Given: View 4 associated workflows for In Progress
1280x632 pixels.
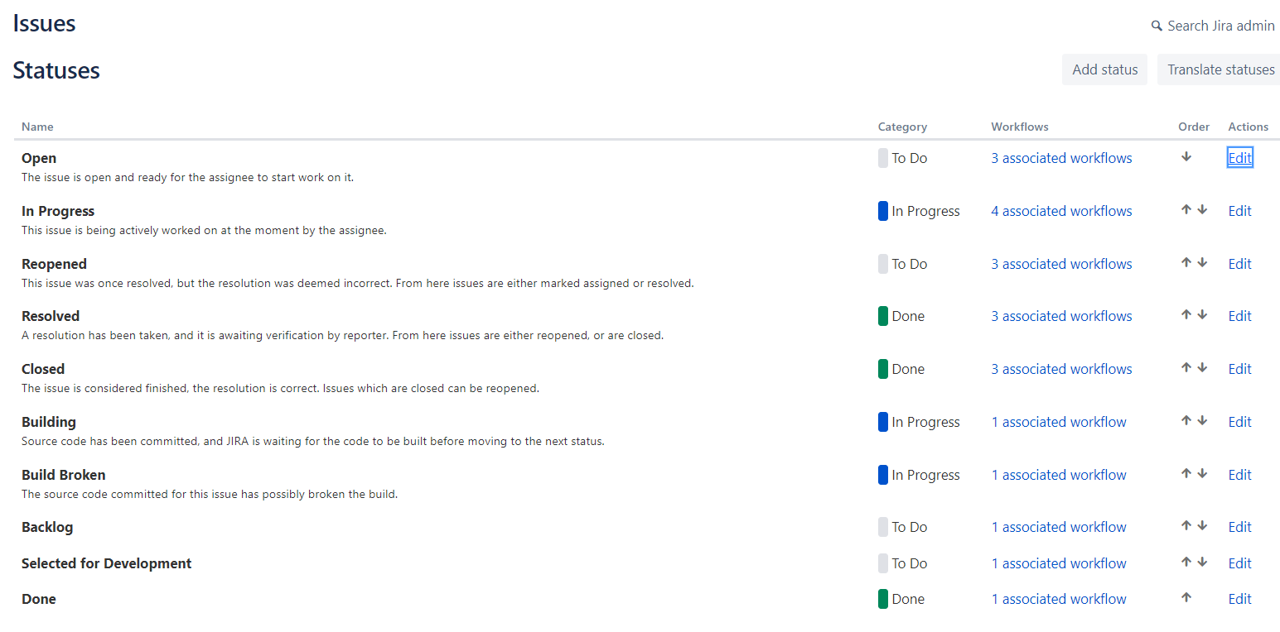Looking at the screenshot, I should coord(1061,210).
